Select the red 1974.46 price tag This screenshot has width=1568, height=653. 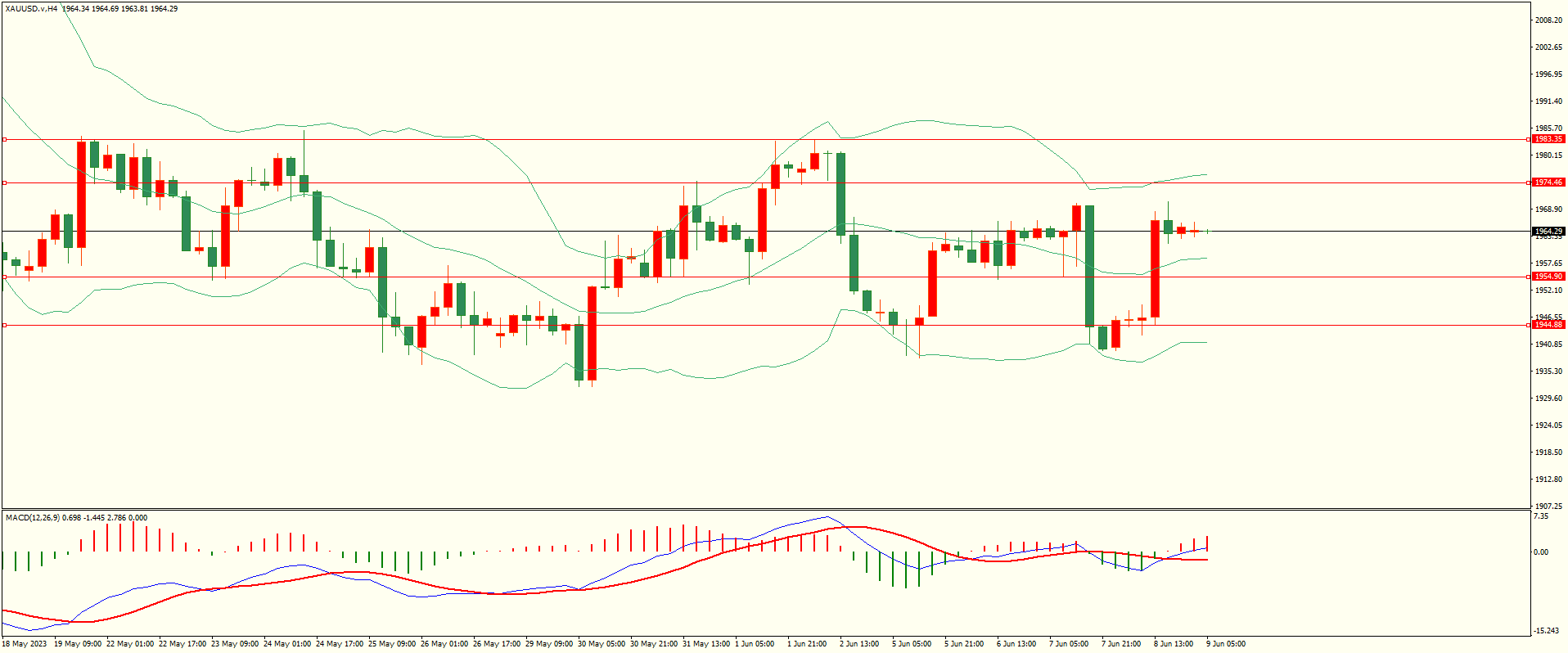(1548, 182)
